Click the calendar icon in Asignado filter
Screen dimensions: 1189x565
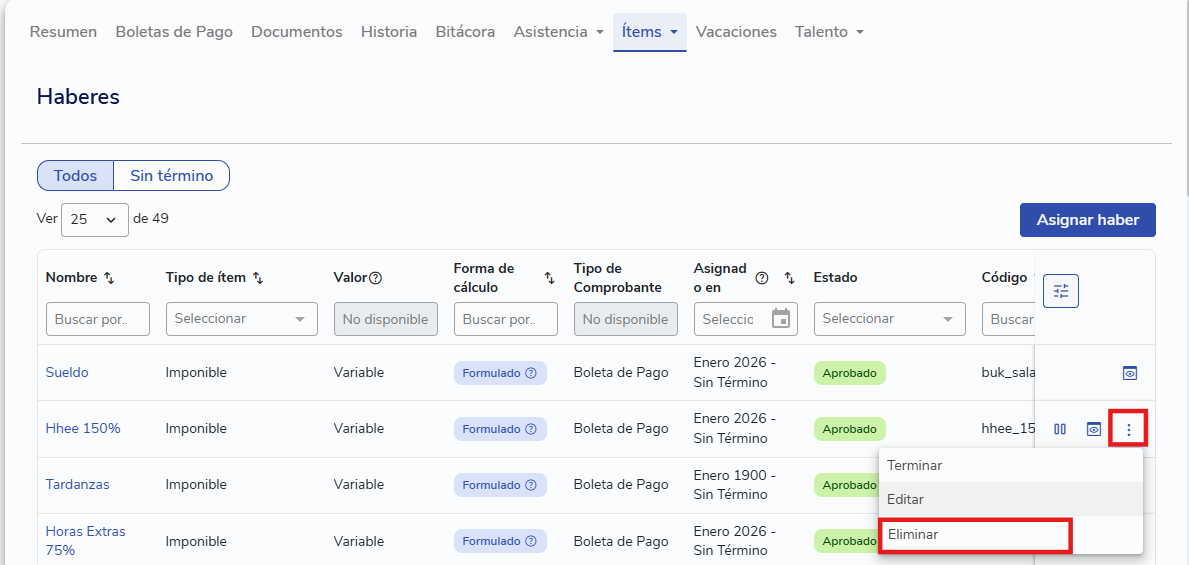781,319
